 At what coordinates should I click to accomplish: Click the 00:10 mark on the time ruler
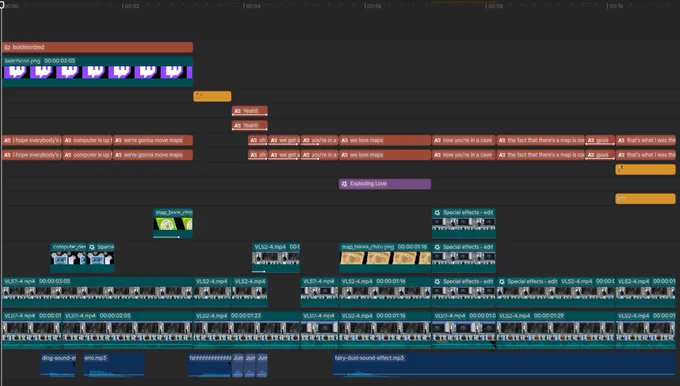tap(616, 6)
